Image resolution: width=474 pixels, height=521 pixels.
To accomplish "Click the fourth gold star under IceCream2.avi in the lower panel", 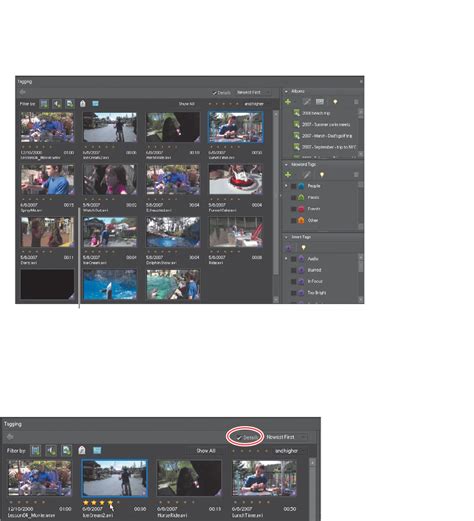I will tap(110, 503).
